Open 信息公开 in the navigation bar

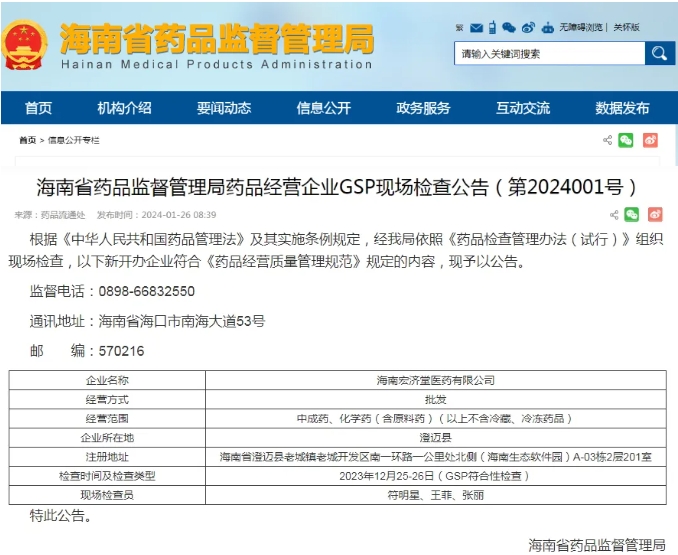[323, 108]
